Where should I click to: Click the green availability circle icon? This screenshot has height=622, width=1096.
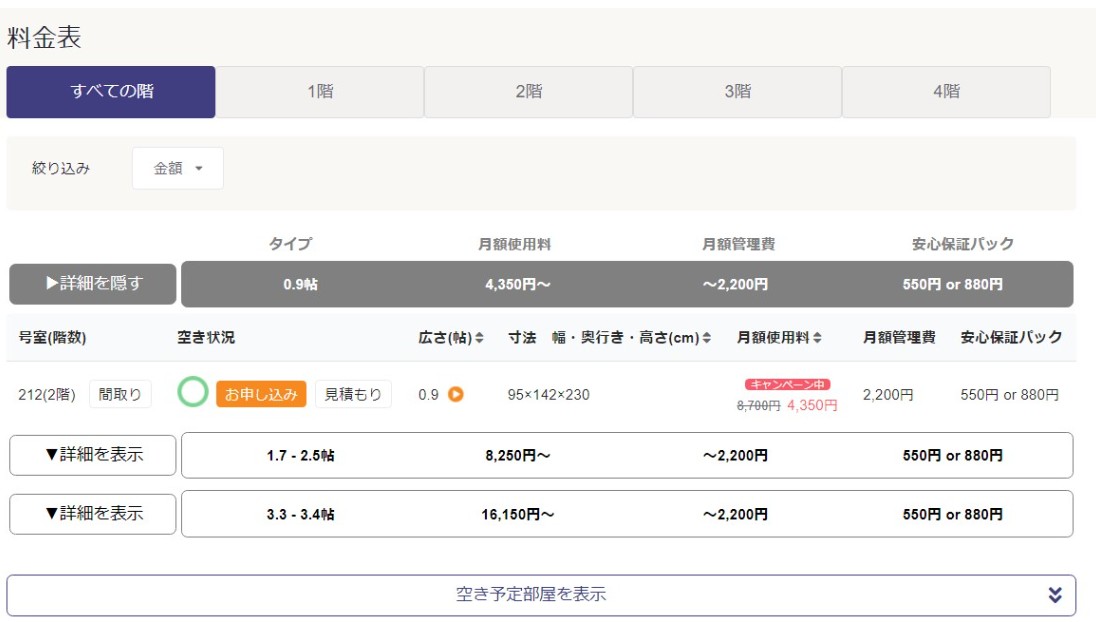(x=193, y=391)
